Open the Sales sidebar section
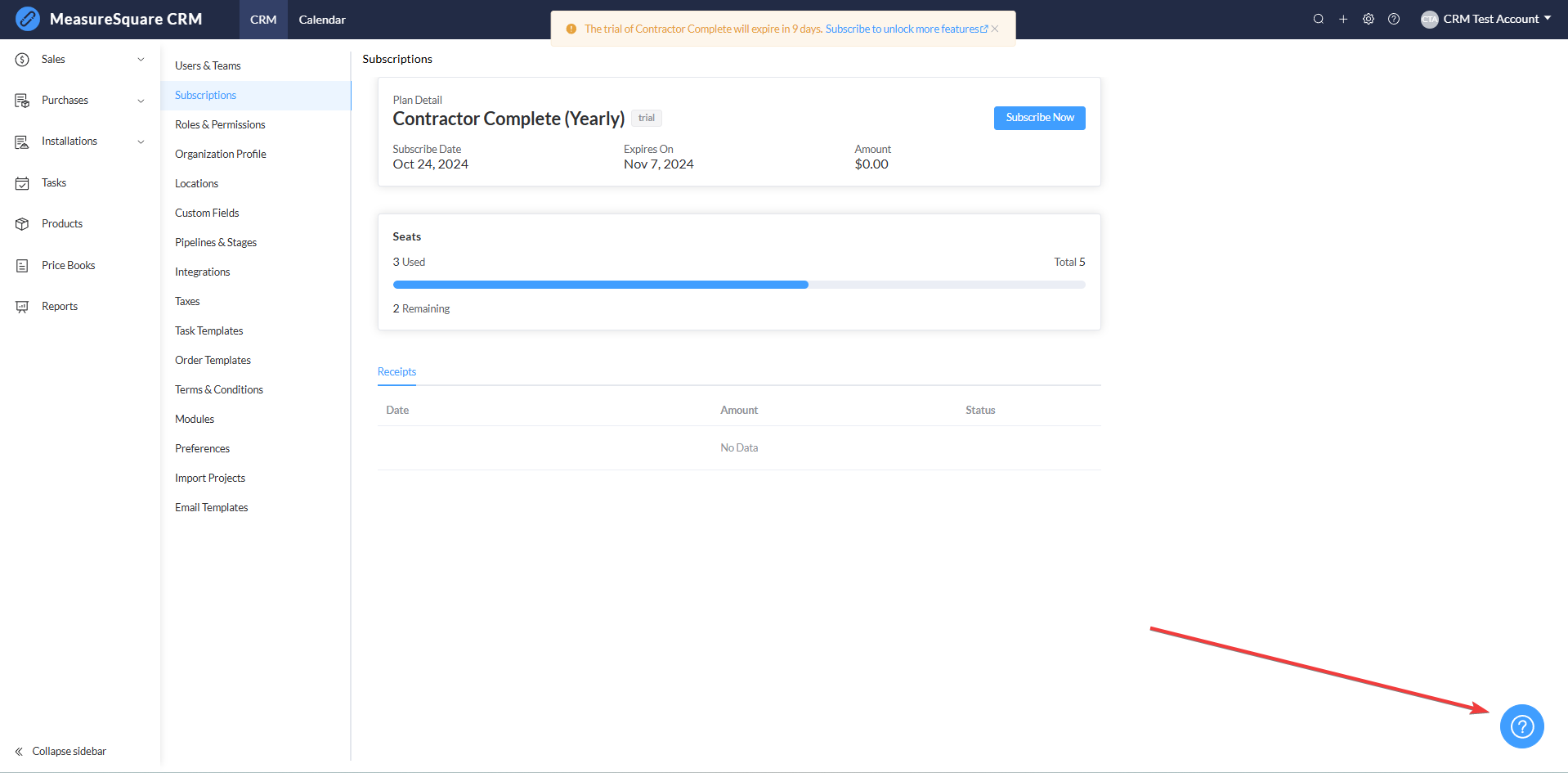The width and height of the screenshot is (1568, 773). click(80, 60)
